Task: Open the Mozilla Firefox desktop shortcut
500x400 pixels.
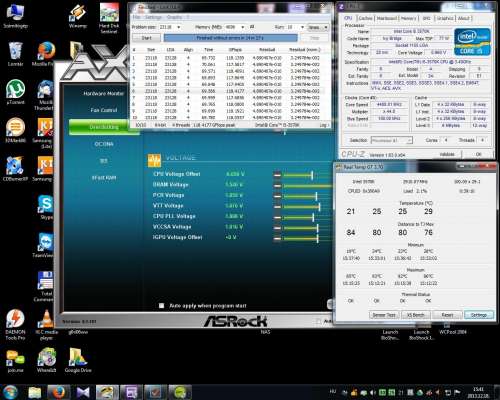Action: (x=46, y=54)
